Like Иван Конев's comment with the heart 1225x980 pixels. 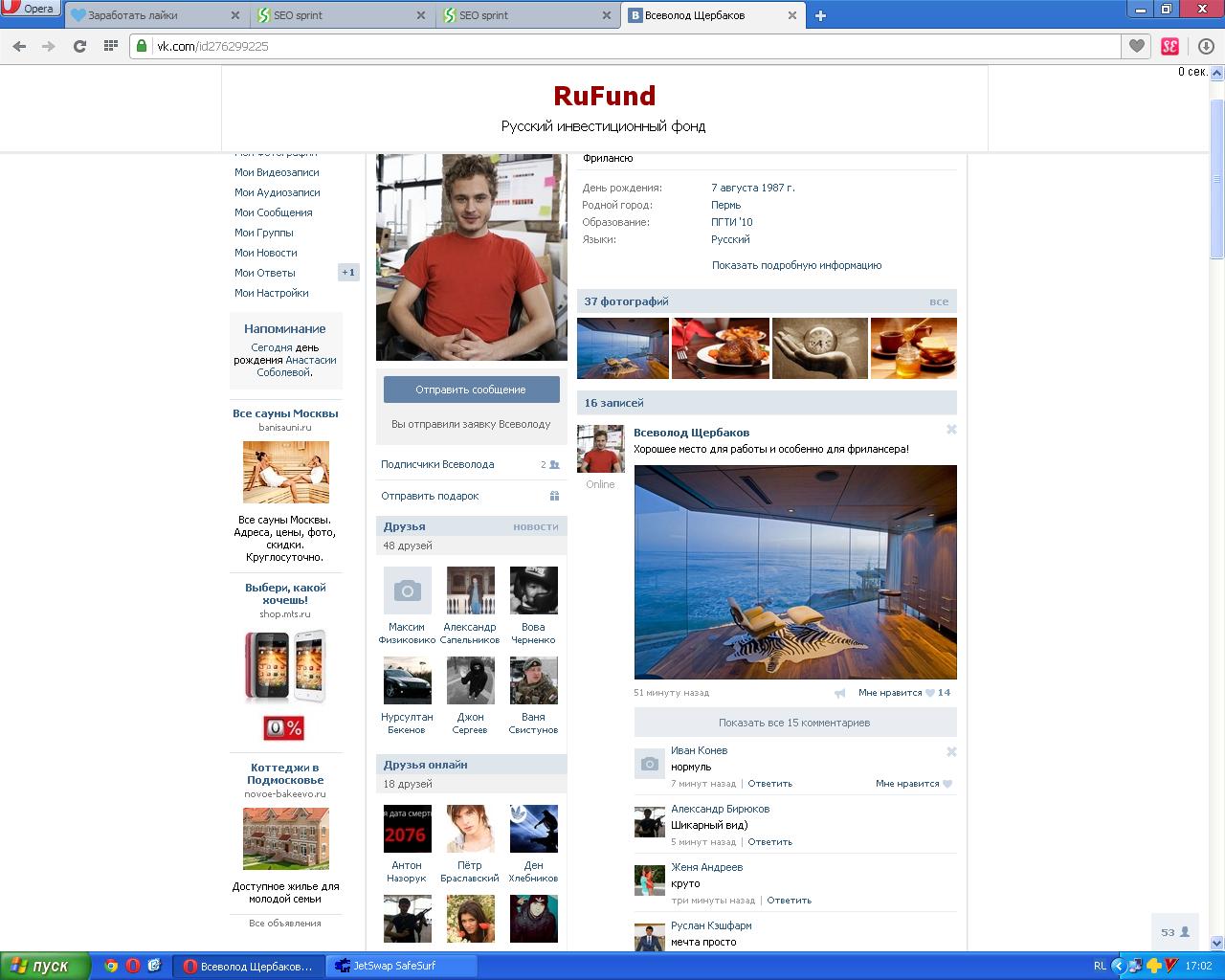click(x=947, y=784)
